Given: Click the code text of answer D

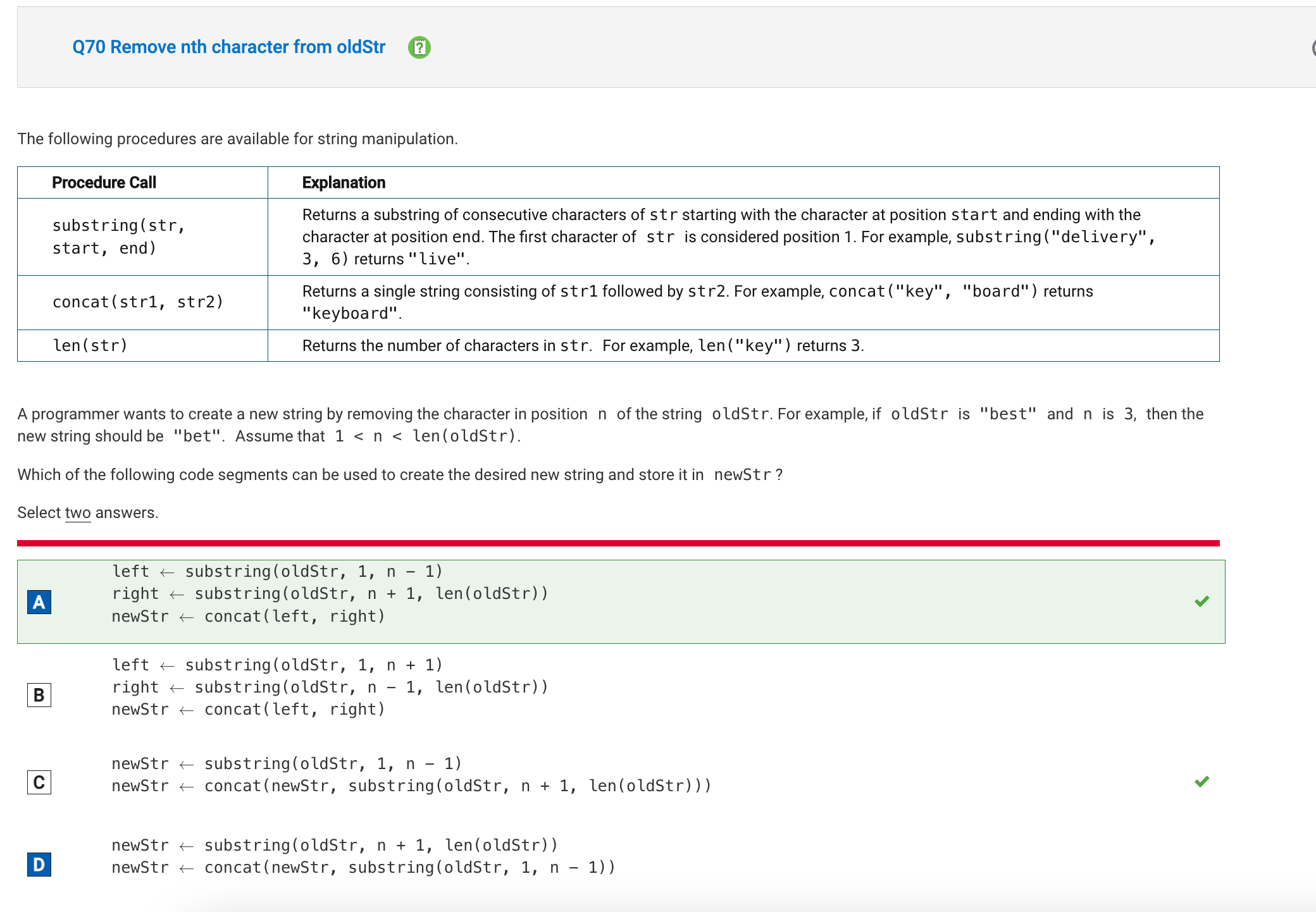Looking at the screenshot, I should click(x=363, y=856).
